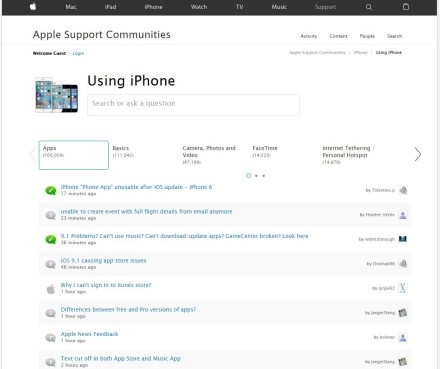Select the third carousel page dot

(x=264, y=176)
